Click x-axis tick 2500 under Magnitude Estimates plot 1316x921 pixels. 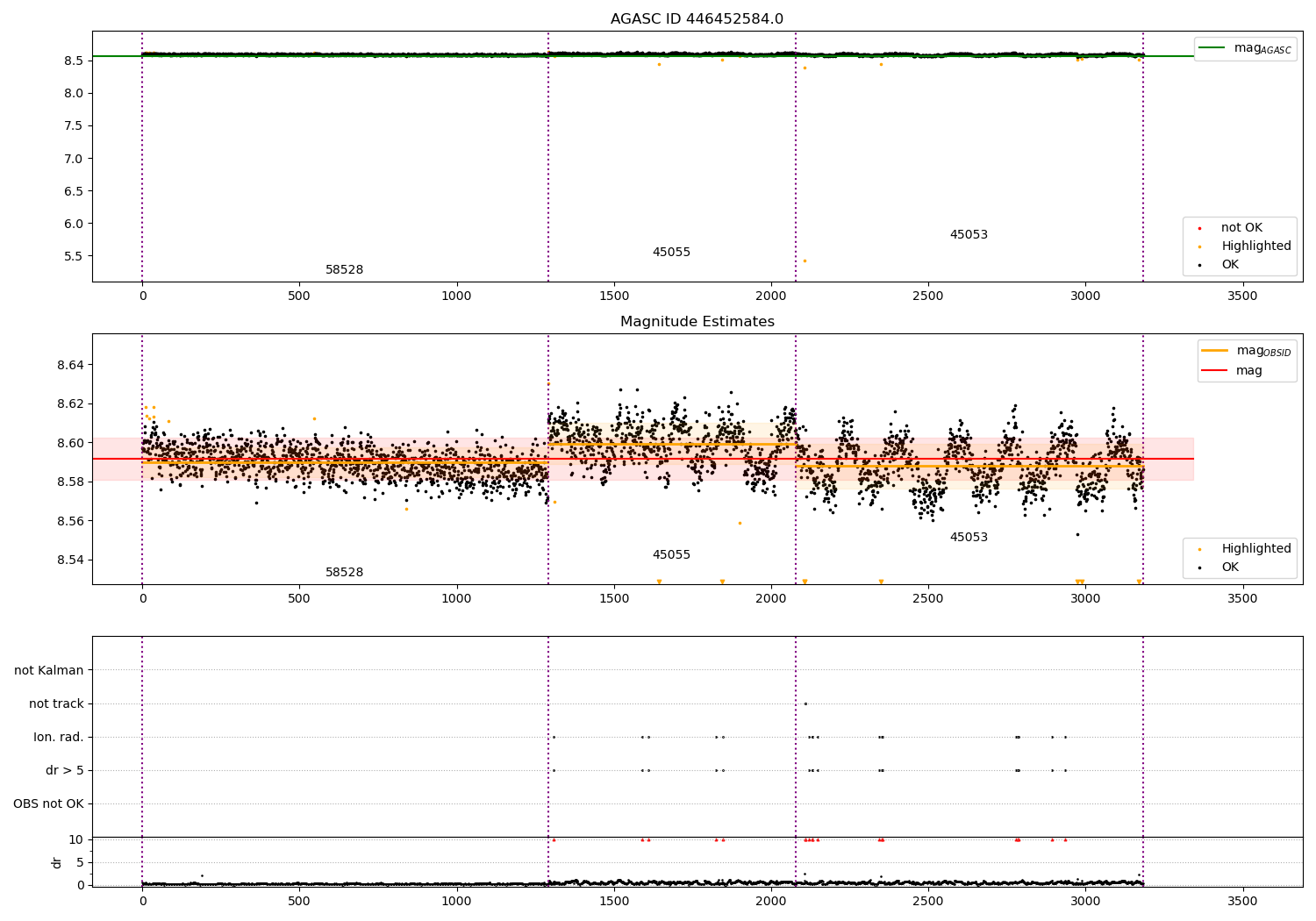click(x=928, y=598)
